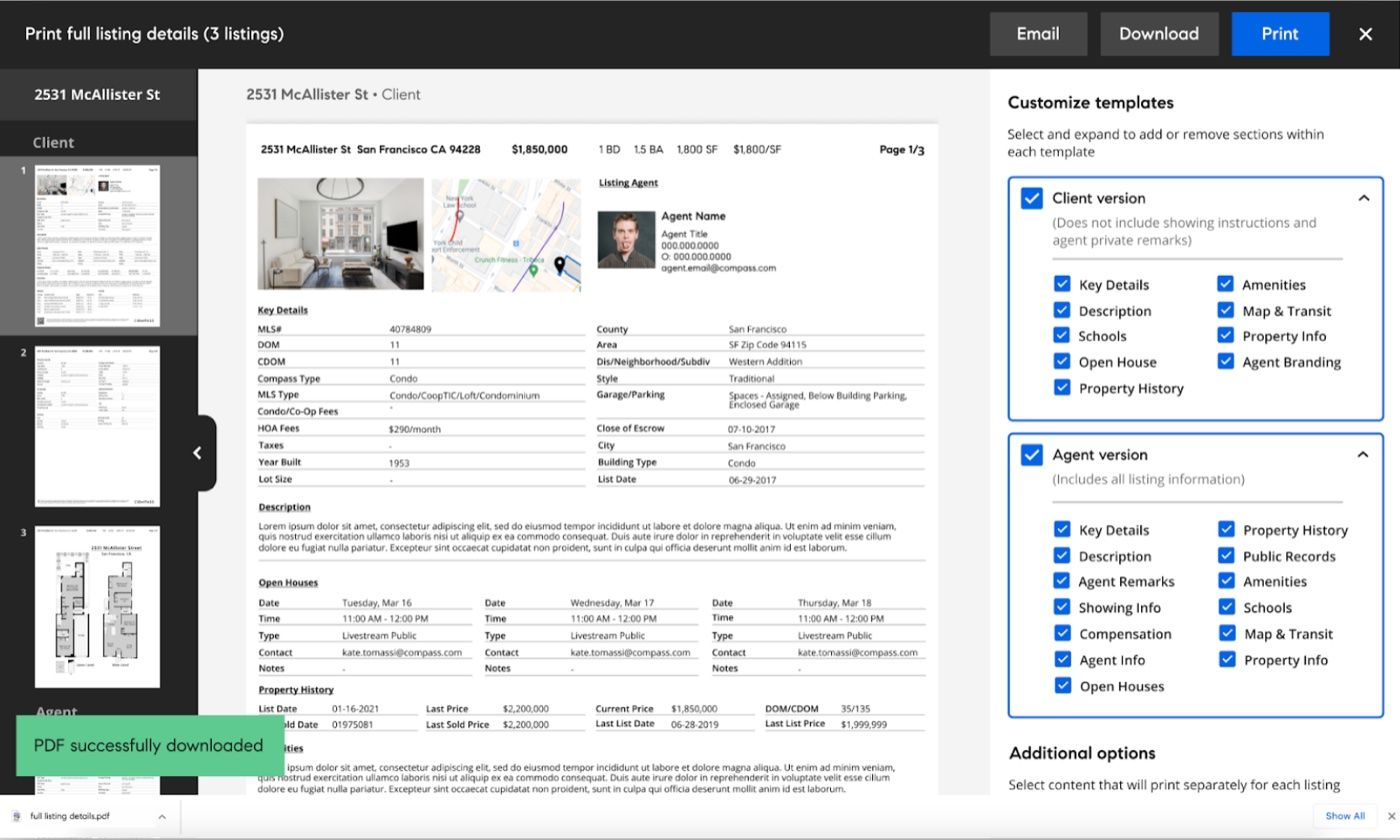
Task: Close the print dialog with the X icon
Action: 1365,34
